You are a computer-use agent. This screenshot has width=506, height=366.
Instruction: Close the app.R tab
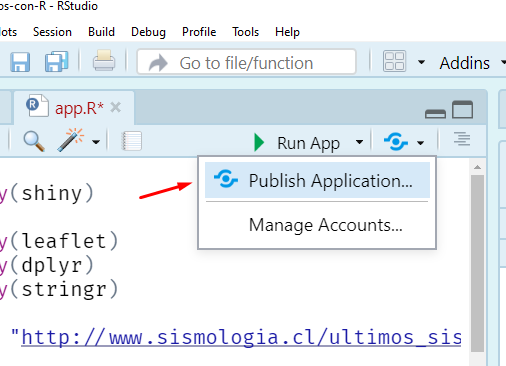[116, 108]
